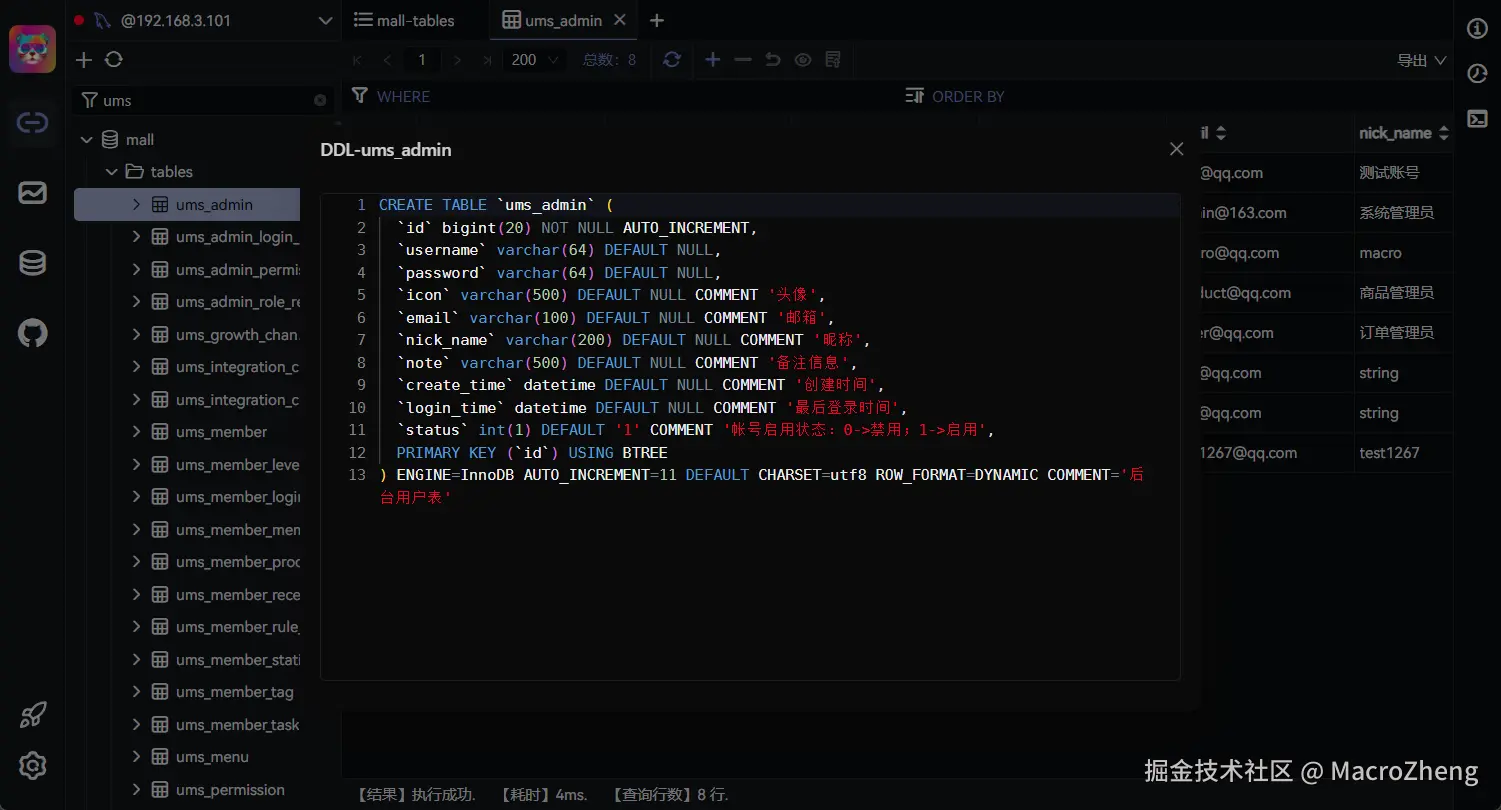Open the history clock icon on right
1501x810 pixels.
pyautogui.click(x=1477, y=74)
